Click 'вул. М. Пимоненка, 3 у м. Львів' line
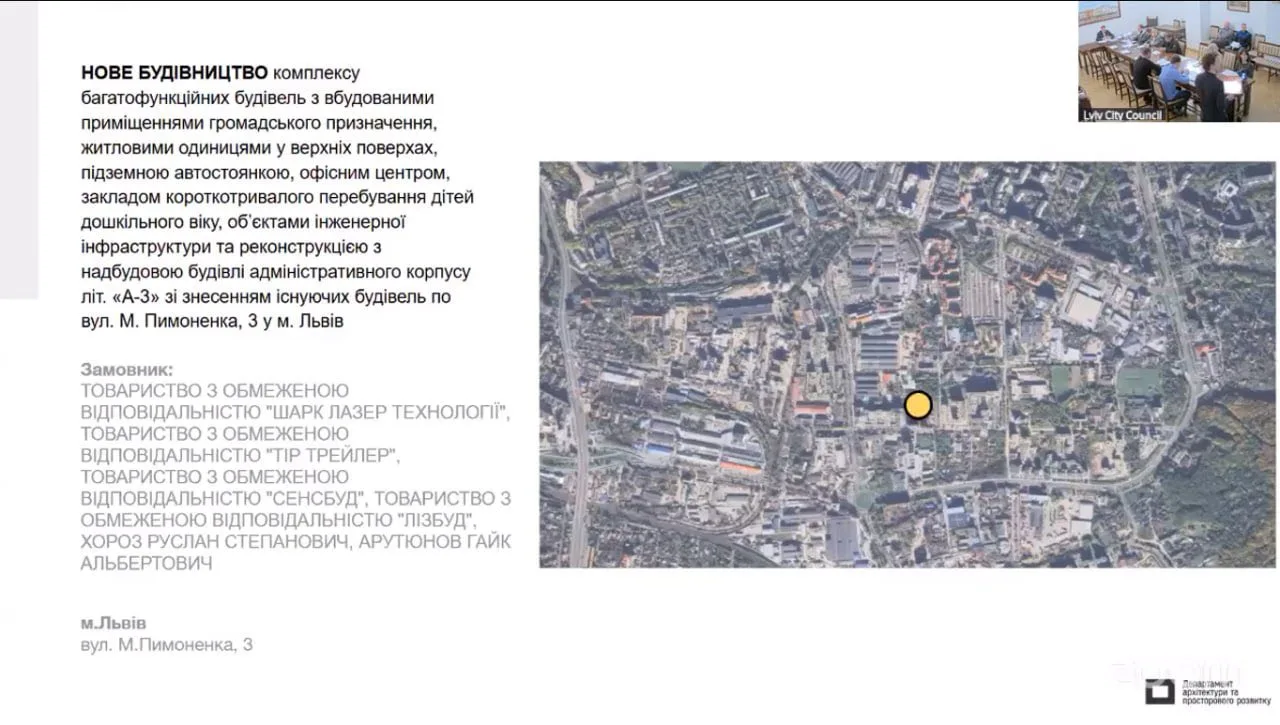This screenshot has height=725, width=1280. (212, 322)
